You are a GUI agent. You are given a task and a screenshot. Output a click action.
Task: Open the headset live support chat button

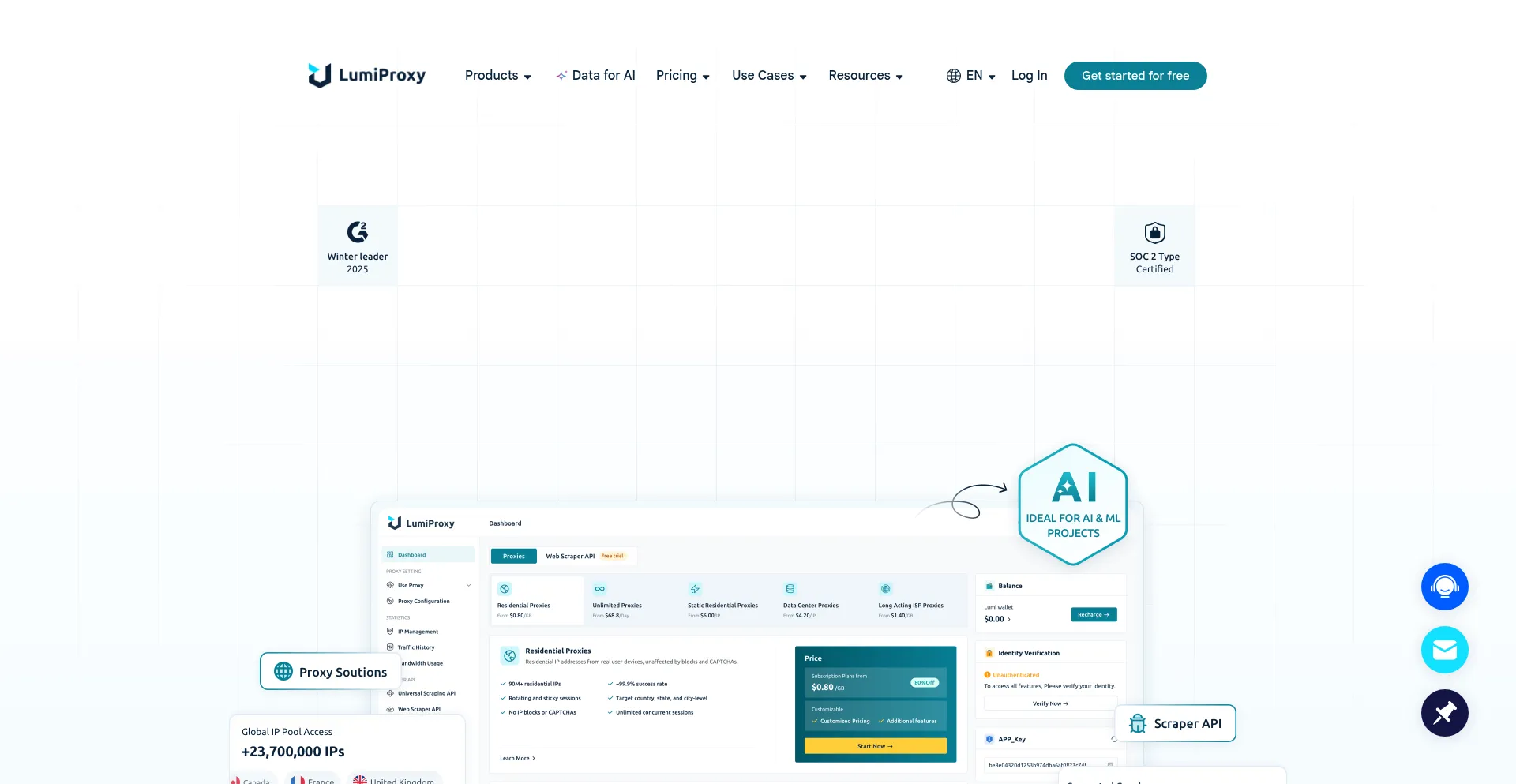pos(1444,587)
